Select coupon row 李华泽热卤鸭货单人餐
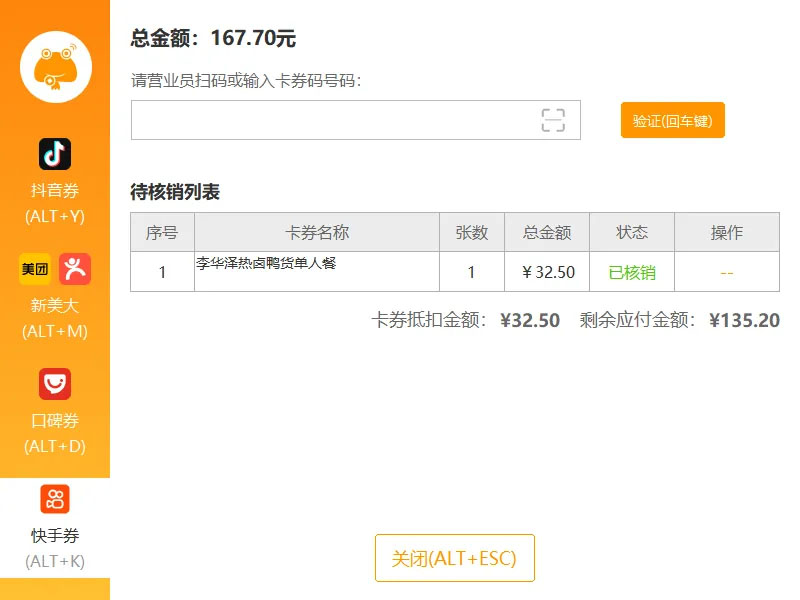 point(455,271)
